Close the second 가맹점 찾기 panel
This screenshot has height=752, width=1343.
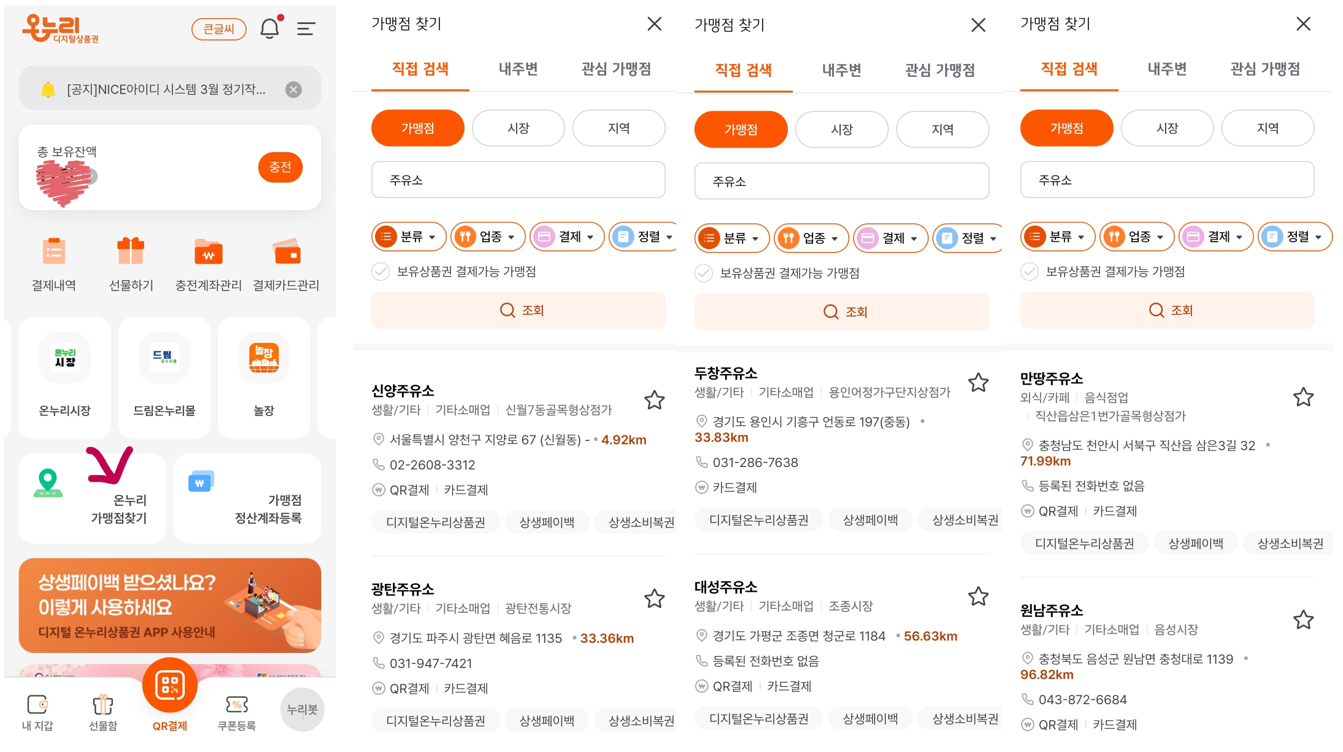point(978,25)
